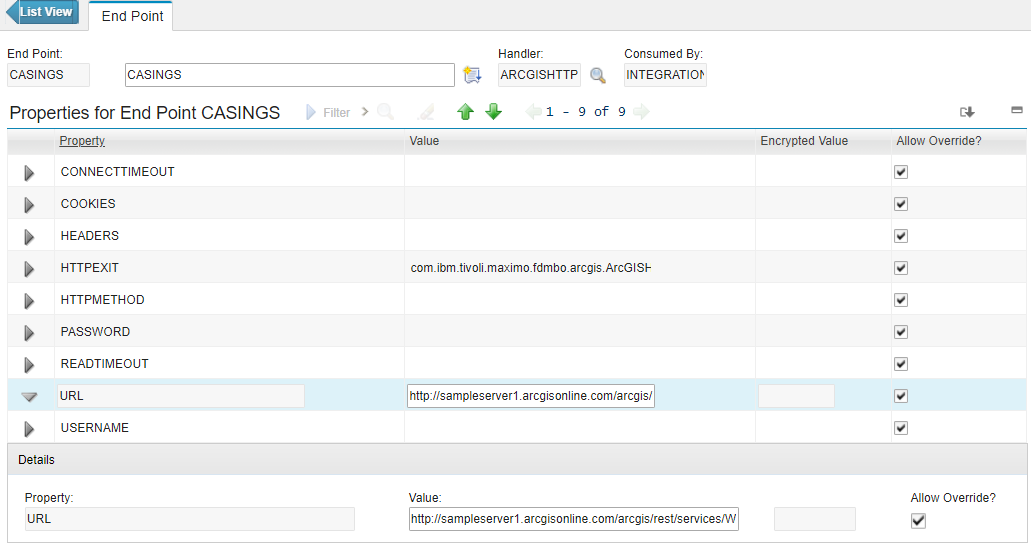
Task: Toggle Allow Override for HEADERS
Action: 901,236
